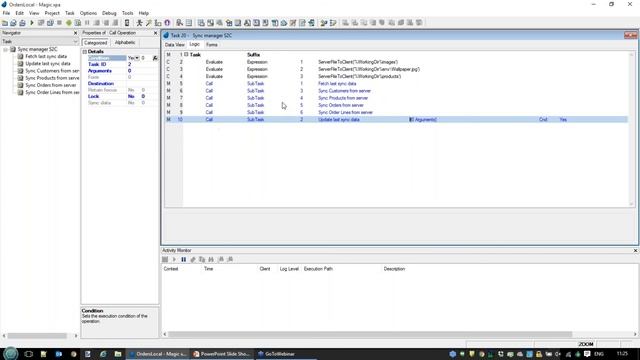
Task: Click the Task ID property row
Action: point(120,64)
